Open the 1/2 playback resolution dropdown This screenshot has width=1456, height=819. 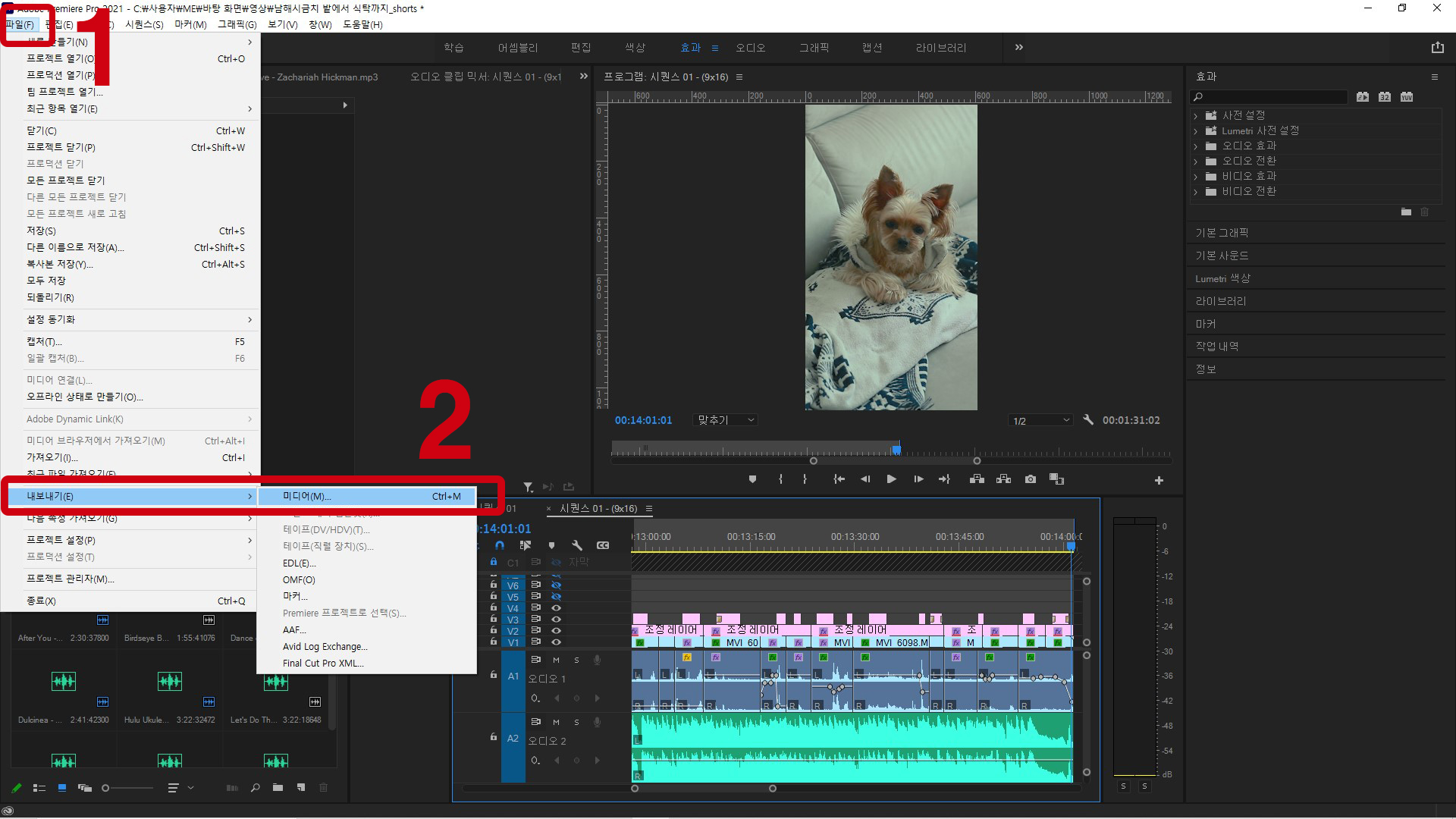(x=1041, y=420)
